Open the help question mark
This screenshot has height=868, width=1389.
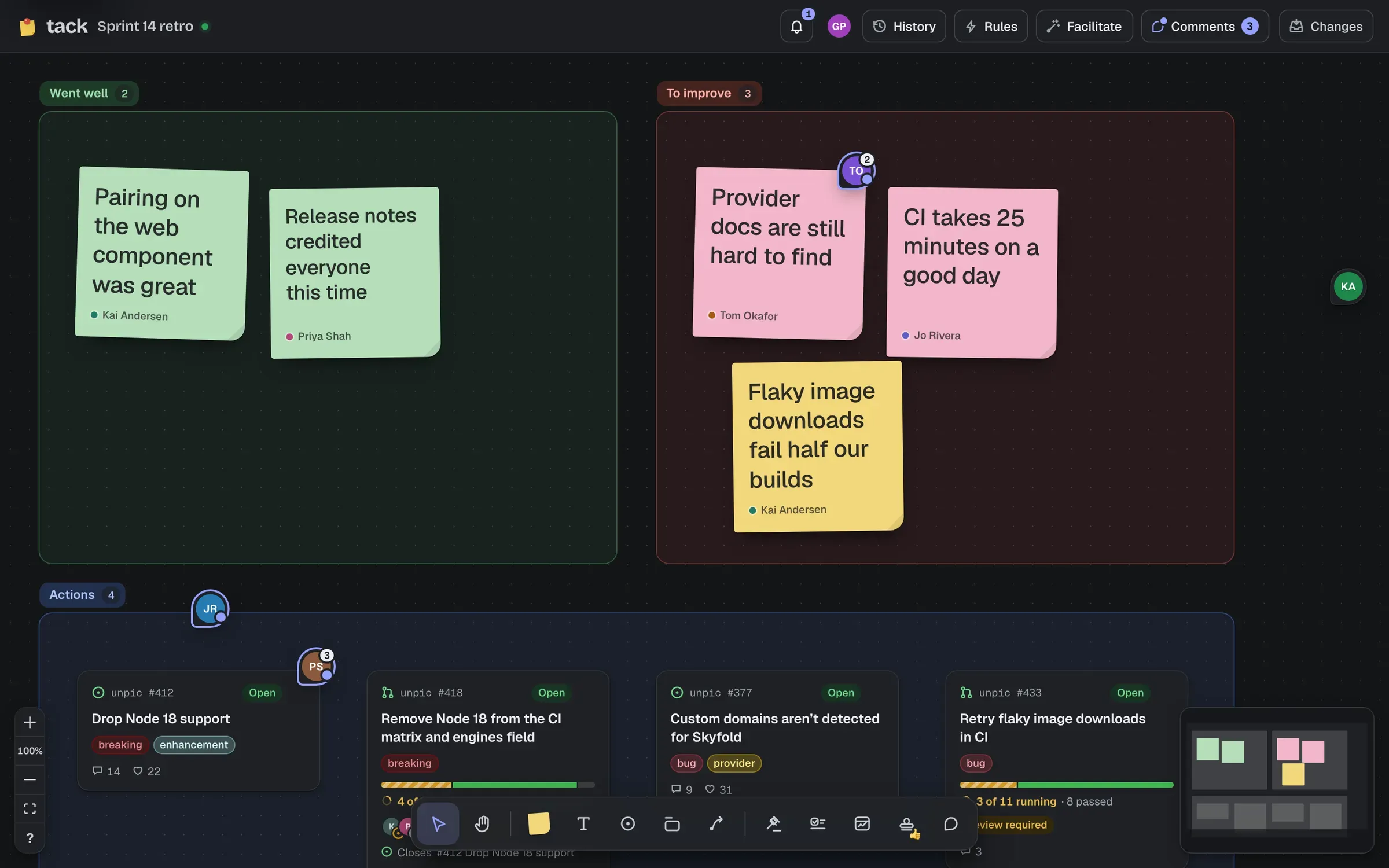30,838
